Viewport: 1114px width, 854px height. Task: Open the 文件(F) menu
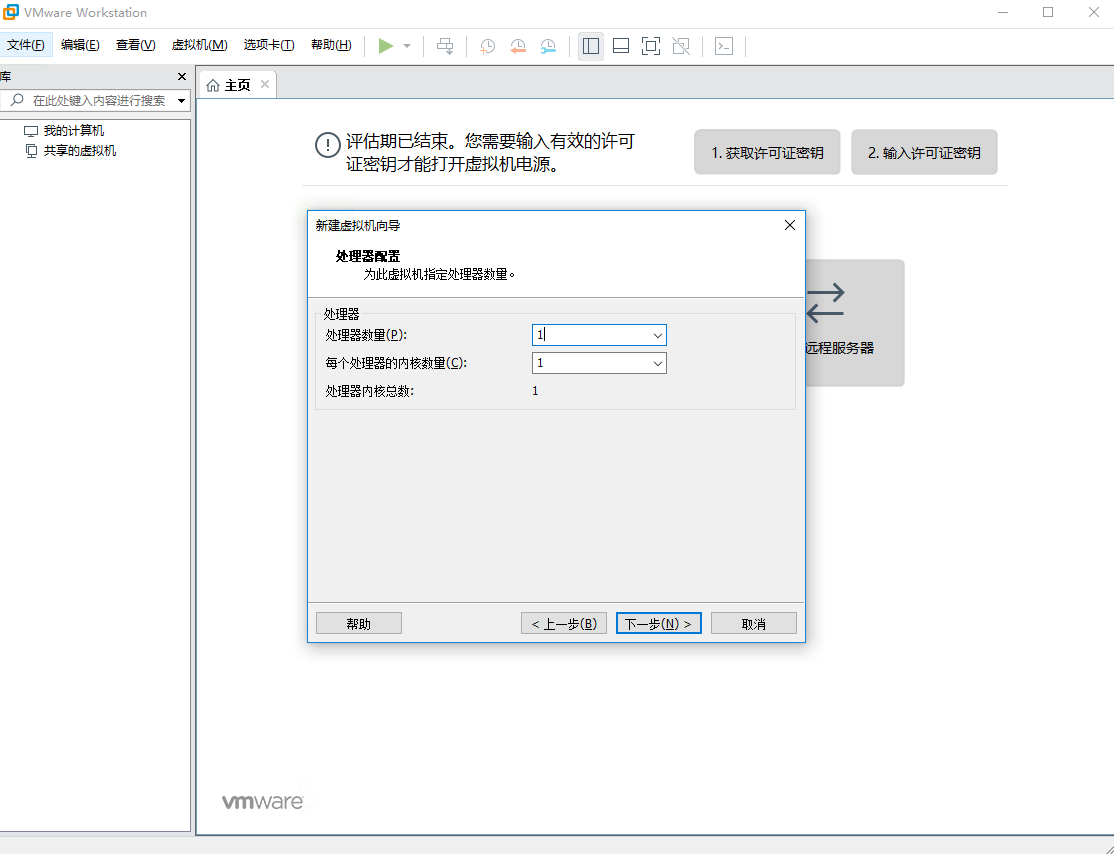(x=26, y=45)
